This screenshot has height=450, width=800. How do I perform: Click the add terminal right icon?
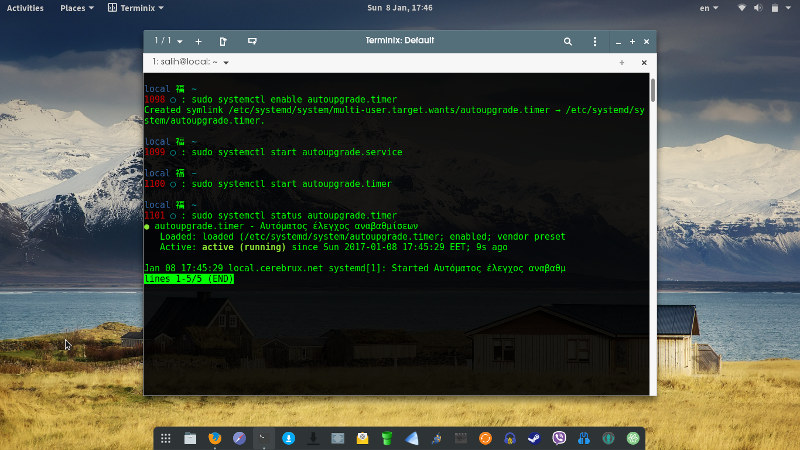pyautogui.click(x=223, y=41)
